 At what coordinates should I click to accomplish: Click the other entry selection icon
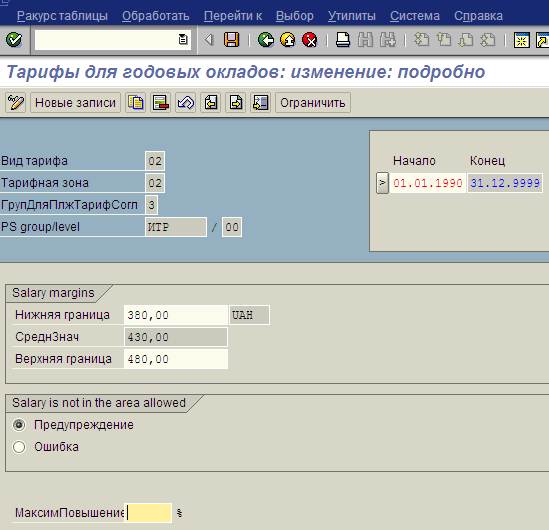point(260,103)
